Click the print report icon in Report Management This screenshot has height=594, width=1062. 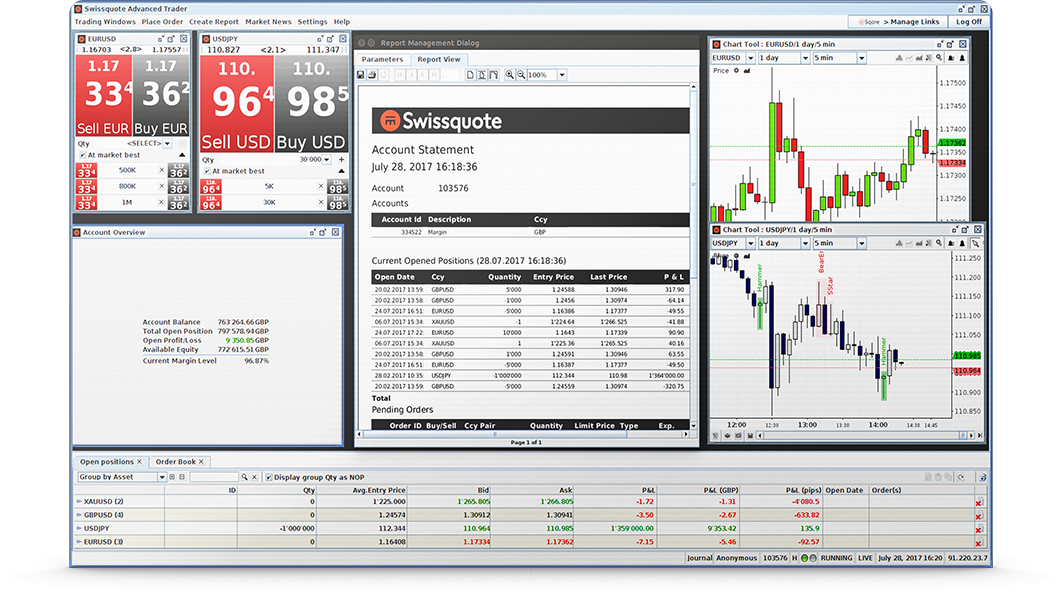point(372,75)
